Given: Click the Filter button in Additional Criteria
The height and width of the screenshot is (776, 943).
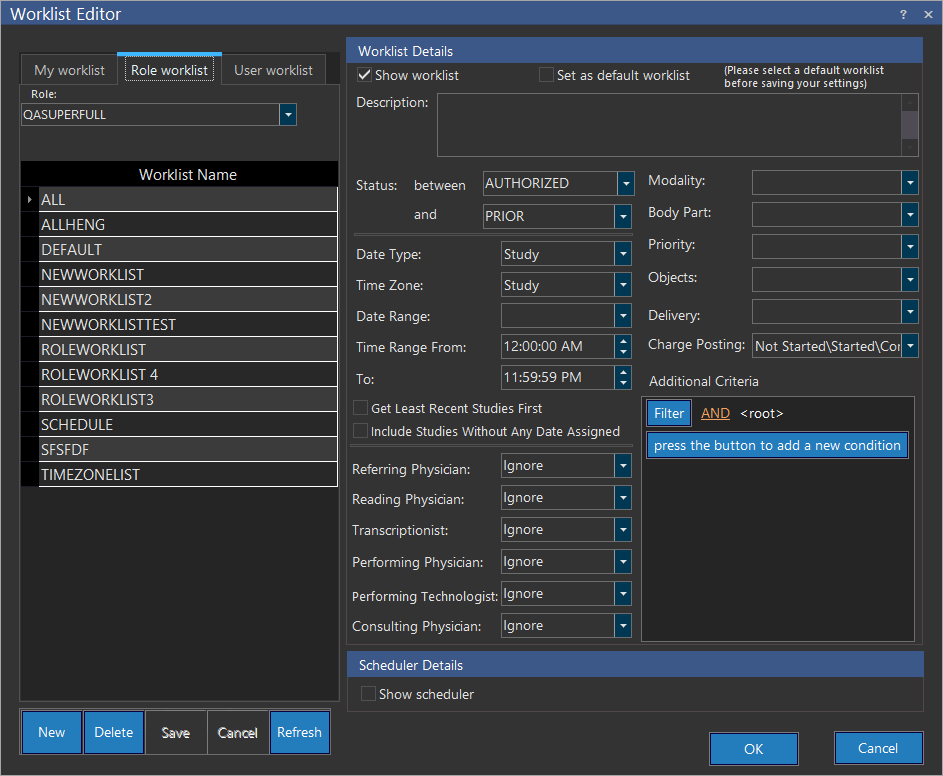Looking at the screenshot, I should tap(669, 413).
